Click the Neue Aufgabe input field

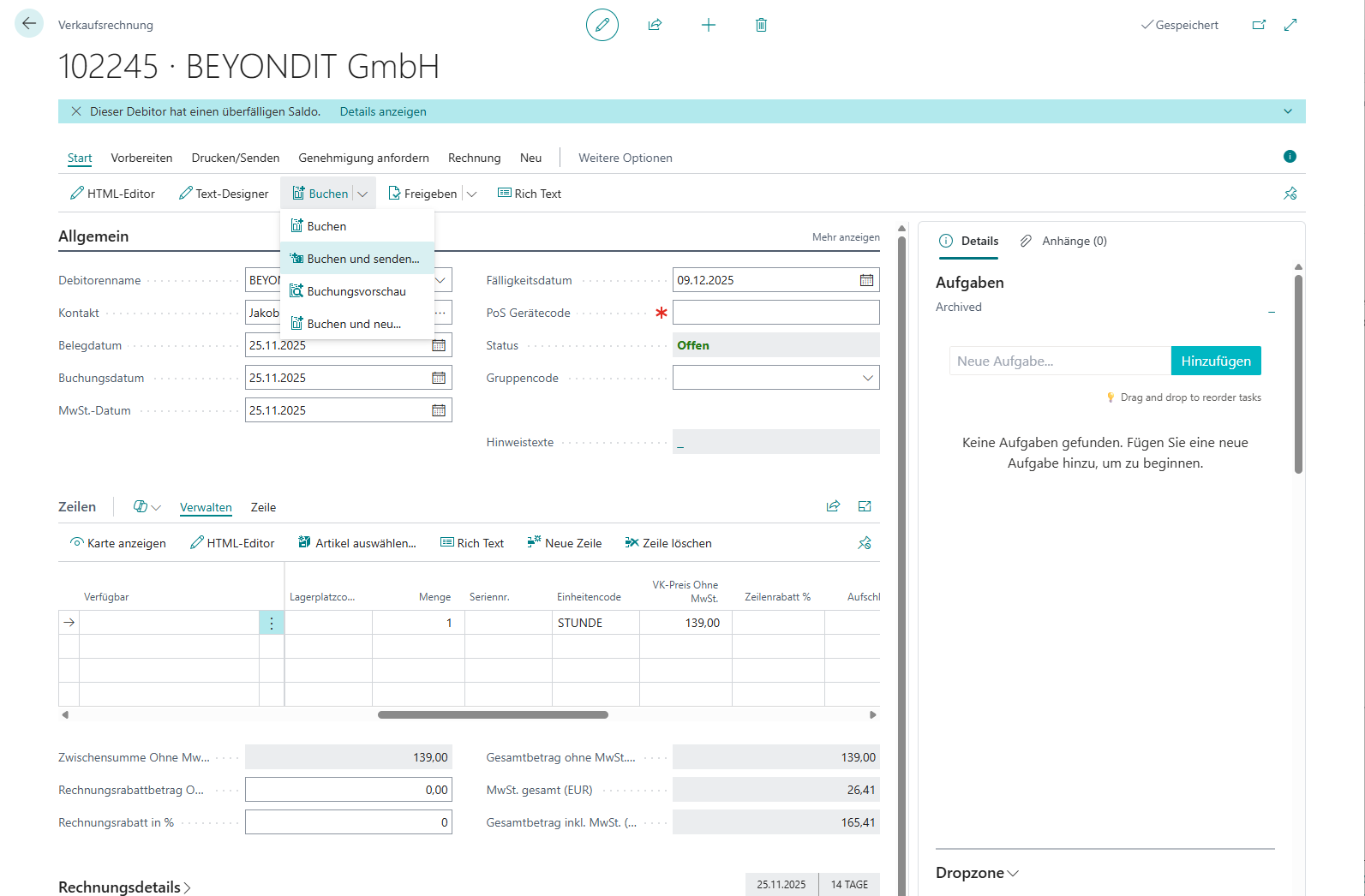pos(1059,361)
